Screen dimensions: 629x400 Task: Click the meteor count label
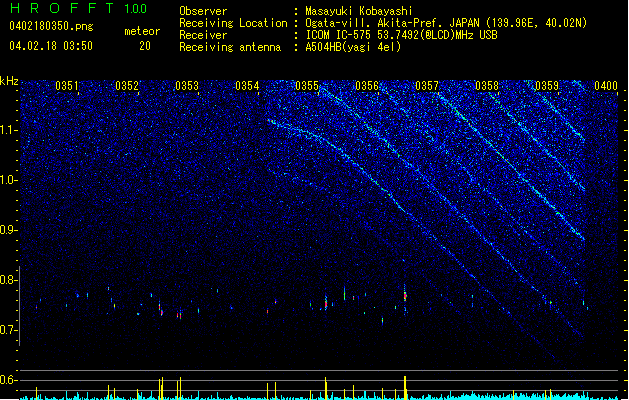(x=142, y=31)
